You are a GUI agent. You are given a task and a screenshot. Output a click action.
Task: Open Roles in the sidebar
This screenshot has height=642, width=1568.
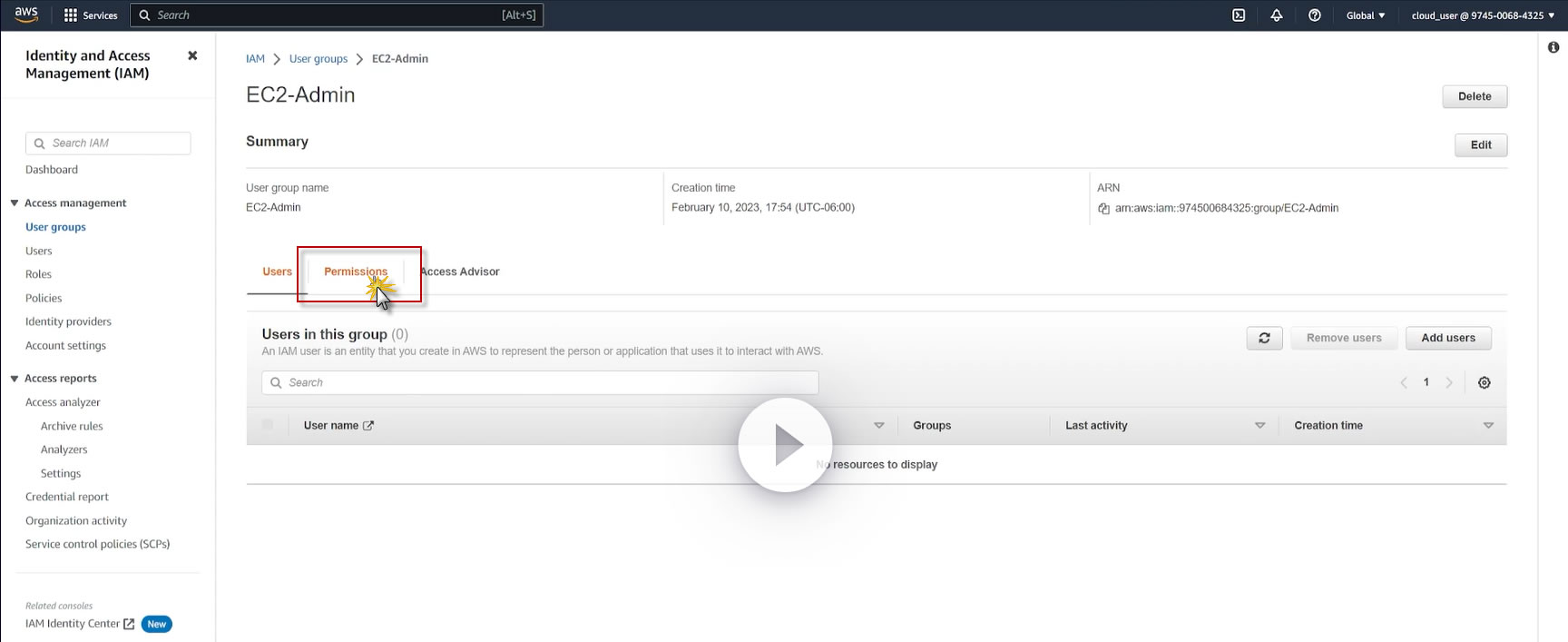[38, 274]
